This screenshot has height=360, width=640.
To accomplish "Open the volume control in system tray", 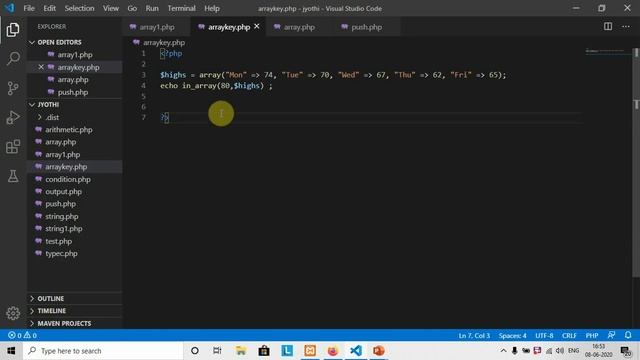I will tap(560, 351).
